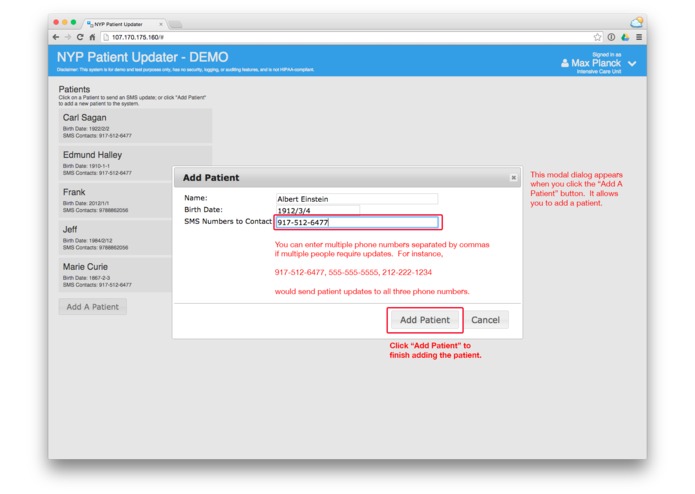The width and height of the screenshot is (695, 494).
Task: Click the browser forward arrow
Action: click(68, 37)
